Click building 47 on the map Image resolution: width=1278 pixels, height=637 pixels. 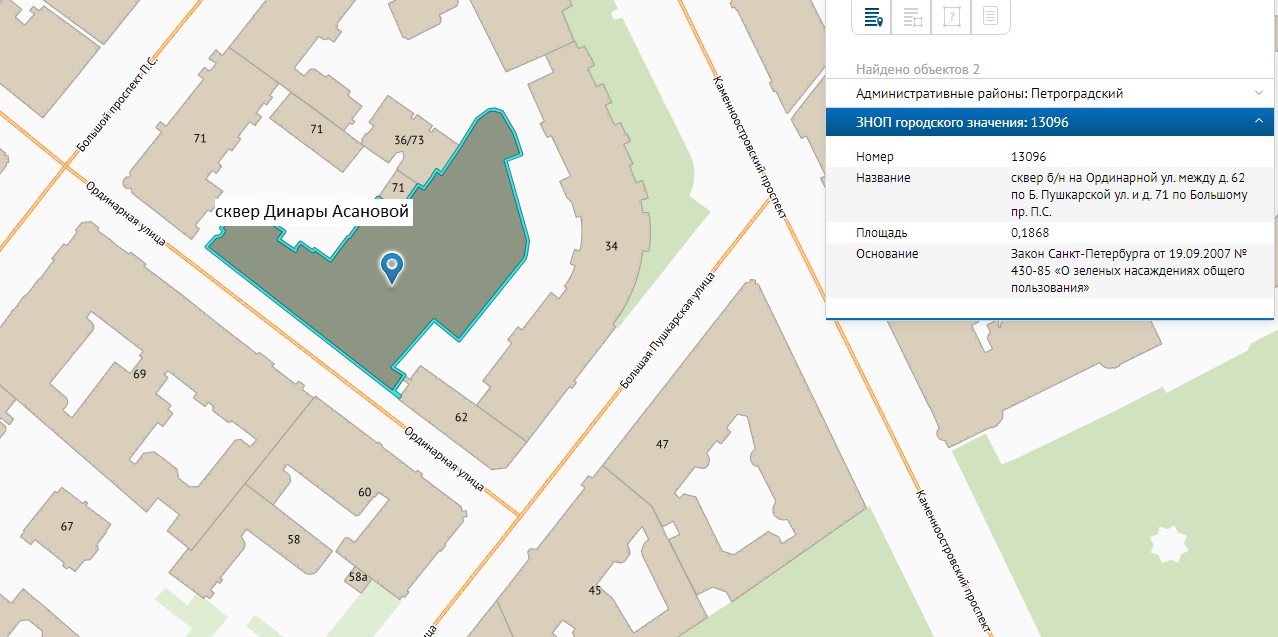tap(662, 444)
